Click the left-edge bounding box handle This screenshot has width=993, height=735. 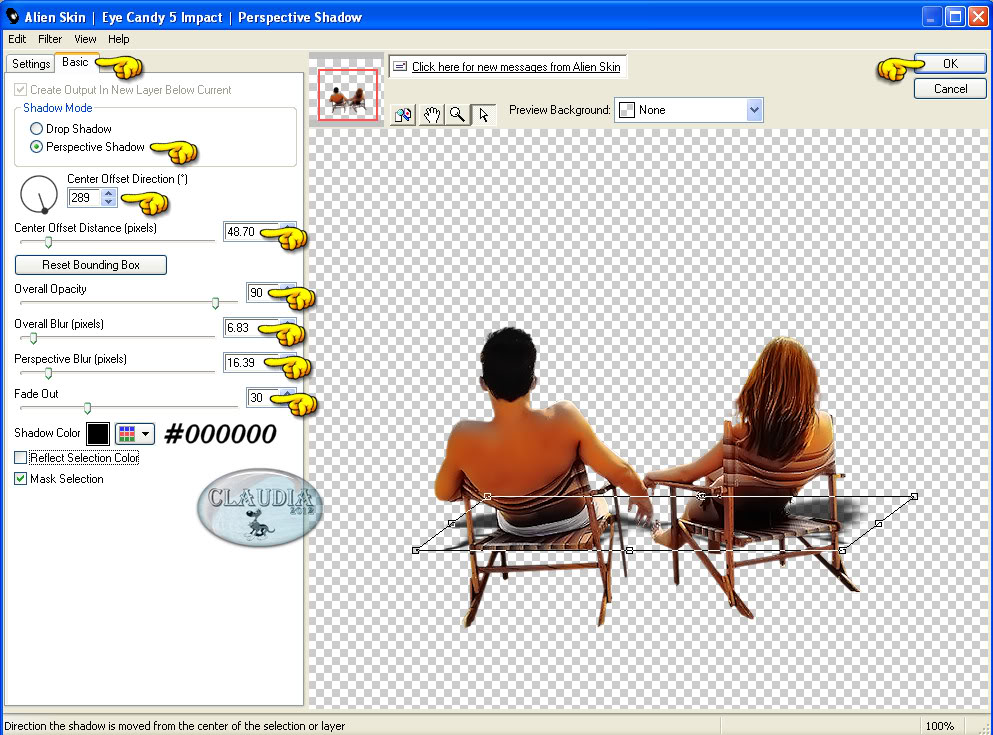coord(452,524)
